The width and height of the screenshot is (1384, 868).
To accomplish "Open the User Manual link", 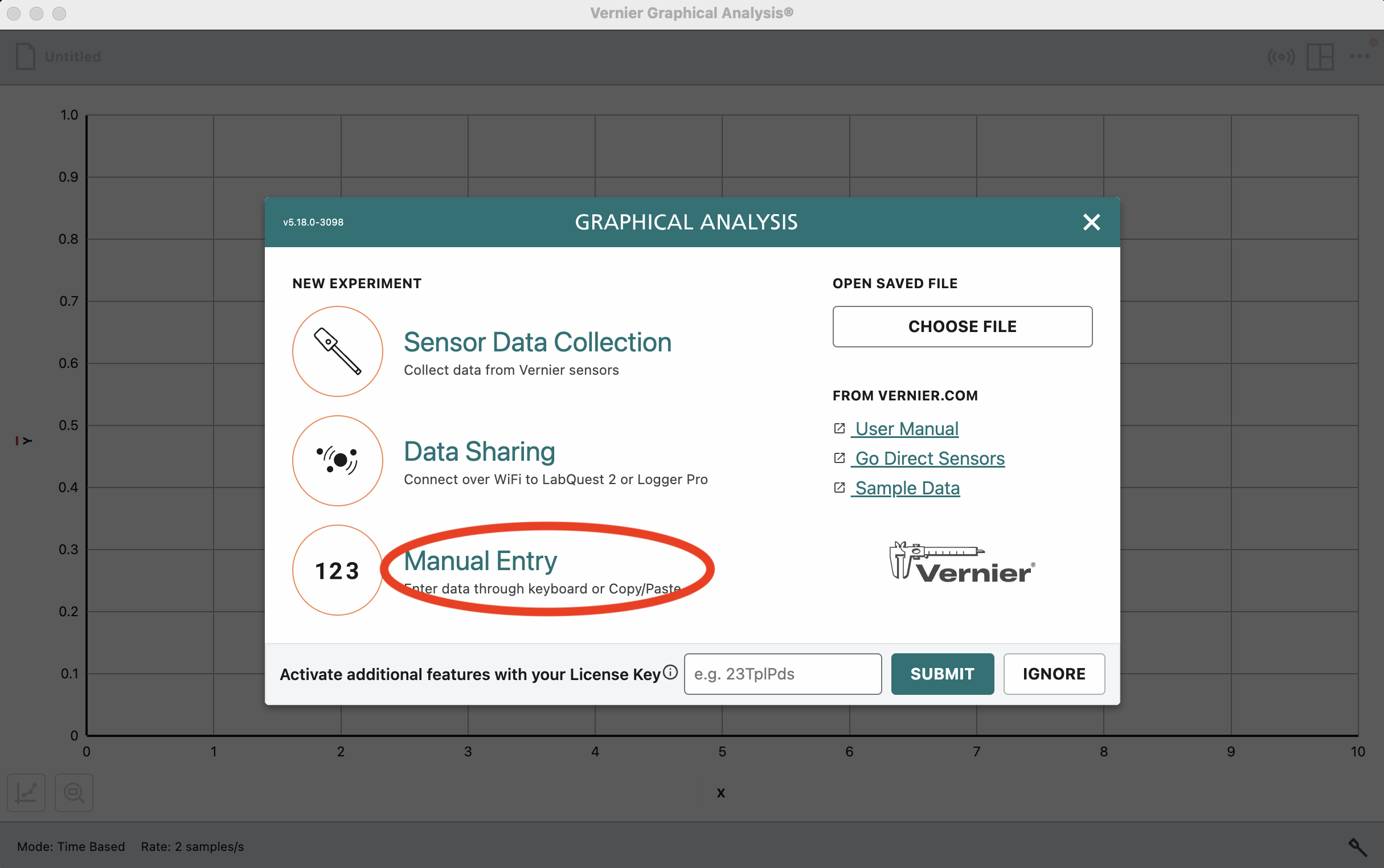I will (x=906, y=429).
